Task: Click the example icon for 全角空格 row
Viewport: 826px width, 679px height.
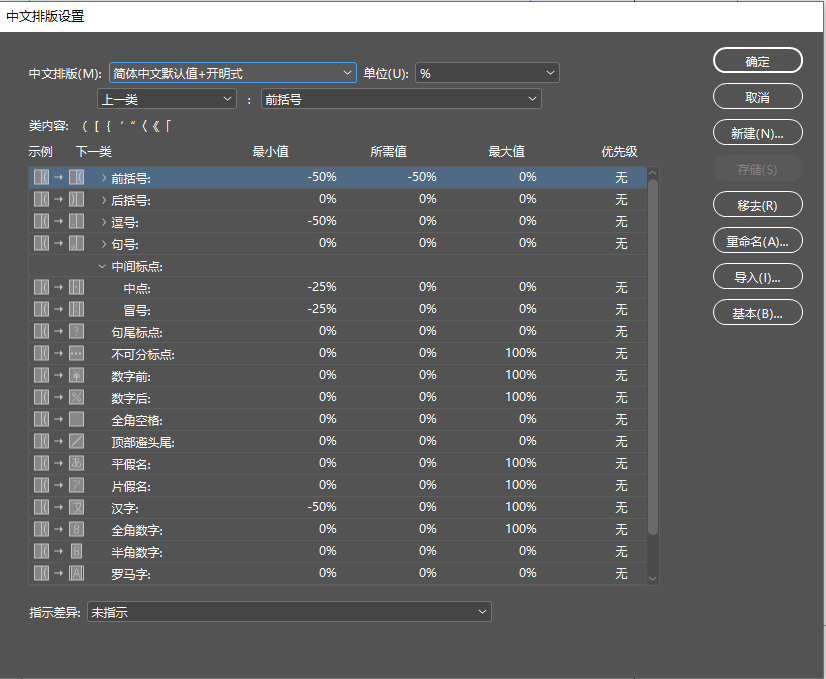Action: pos(59,420)
